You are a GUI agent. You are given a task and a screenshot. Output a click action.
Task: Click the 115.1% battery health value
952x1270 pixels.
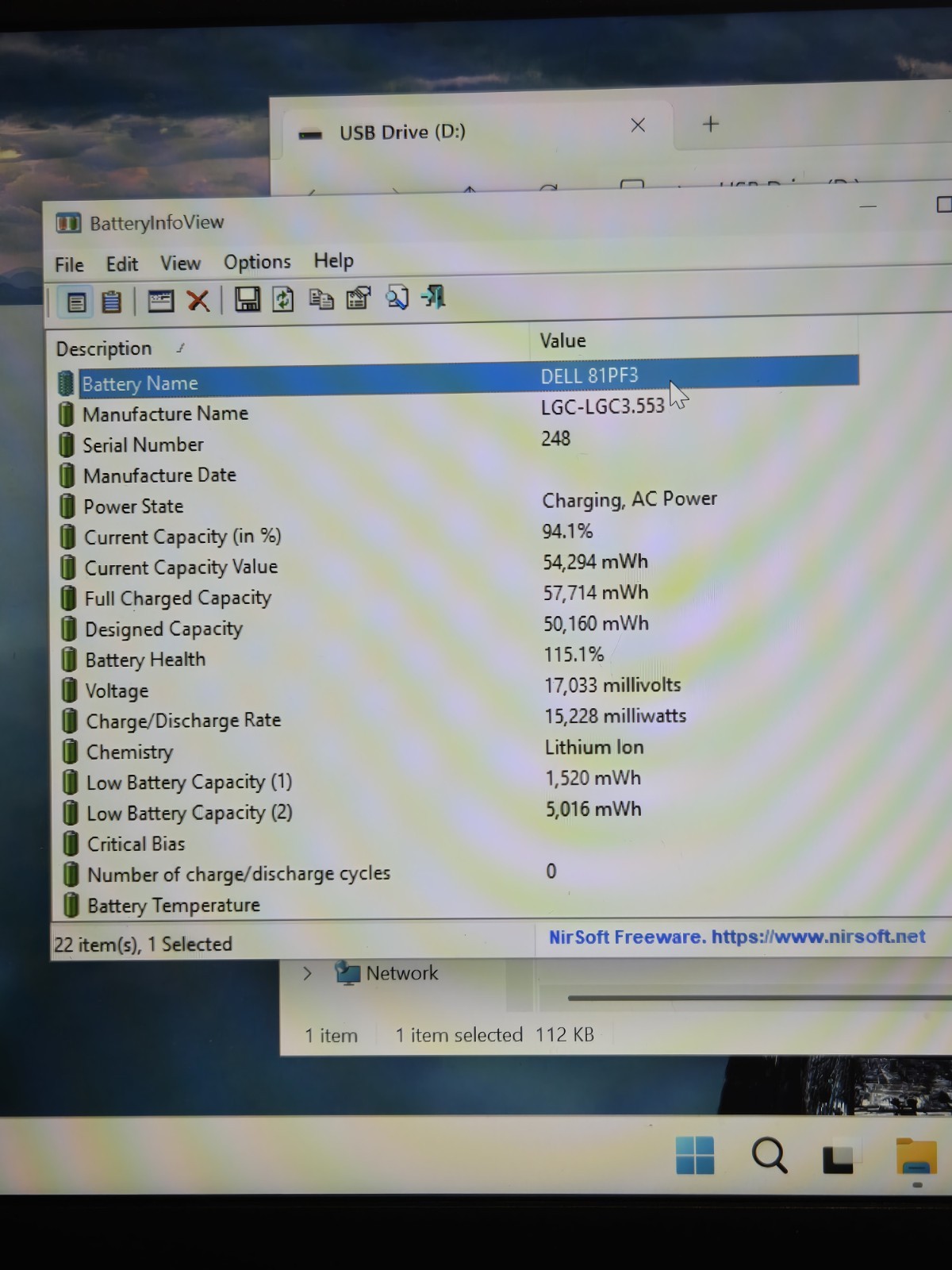574,655
